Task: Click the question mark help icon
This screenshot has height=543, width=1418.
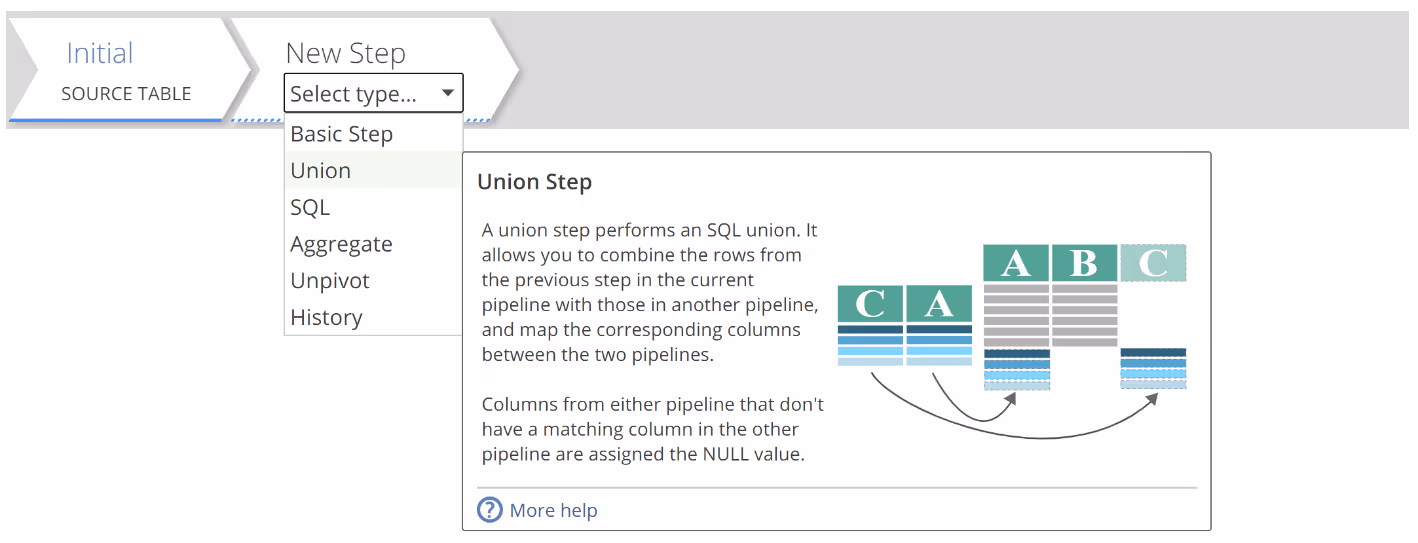Action: click(489, 510)
